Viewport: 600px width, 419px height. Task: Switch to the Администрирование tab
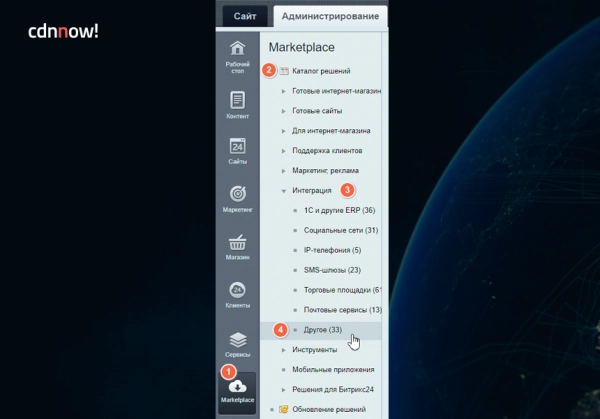[x=330, y=16]
